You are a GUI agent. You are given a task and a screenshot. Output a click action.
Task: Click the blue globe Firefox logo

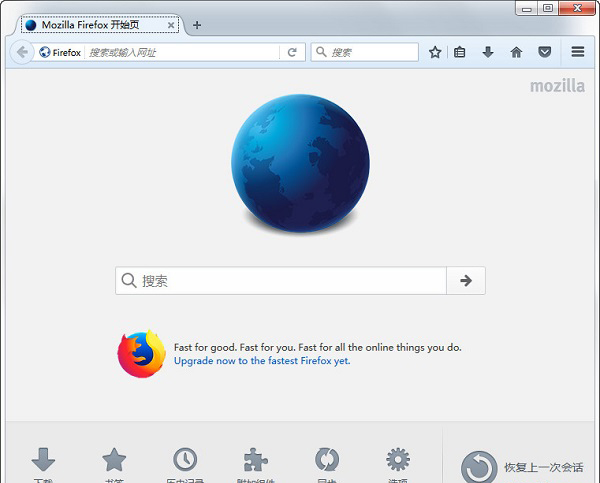(x=300, y=163)
